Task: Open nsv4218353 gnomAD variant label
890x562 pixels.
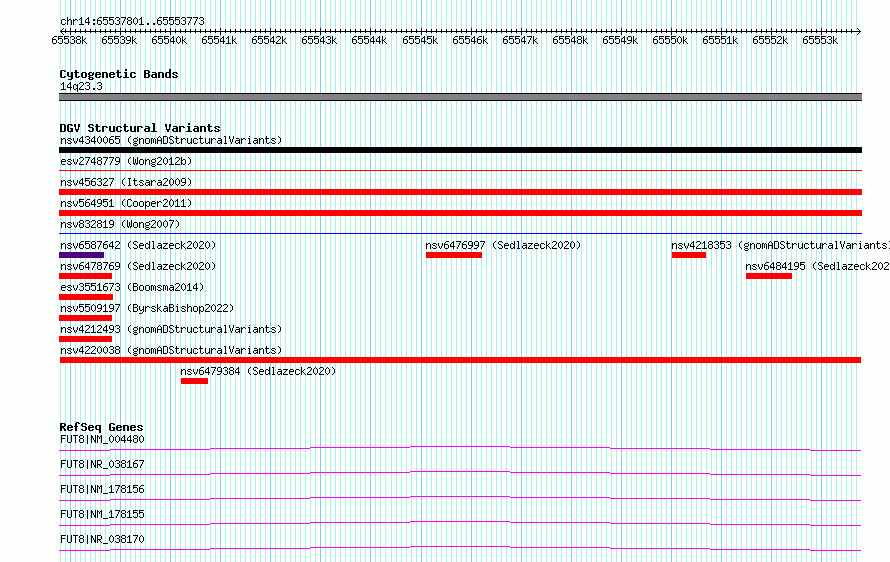Action: tap(780, 245)
